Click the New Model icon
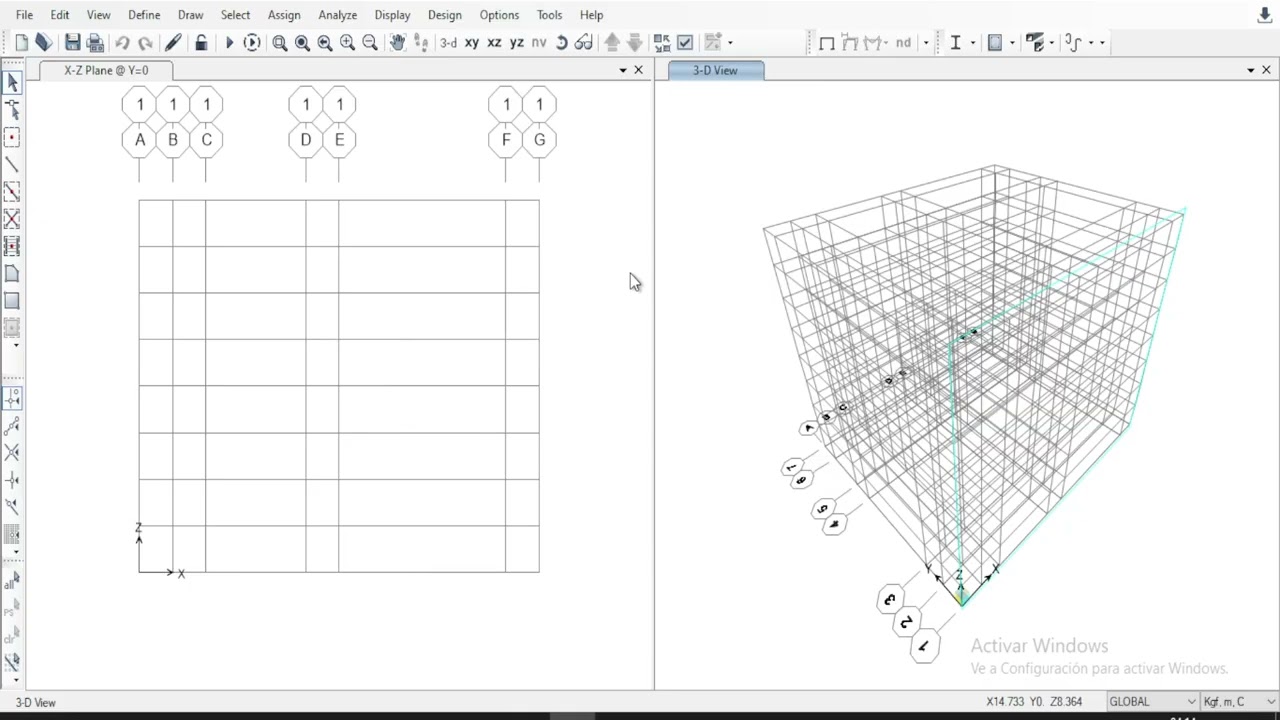The image size is (1280, 720). (22, 42)
